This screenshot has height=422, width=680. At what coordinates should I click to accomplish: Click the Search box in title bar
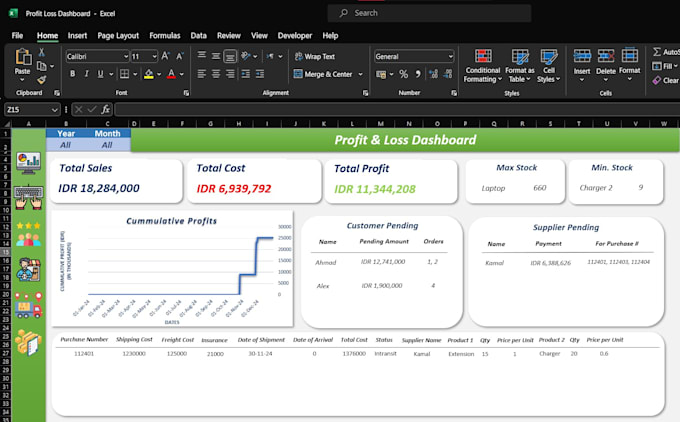point(429,13)
